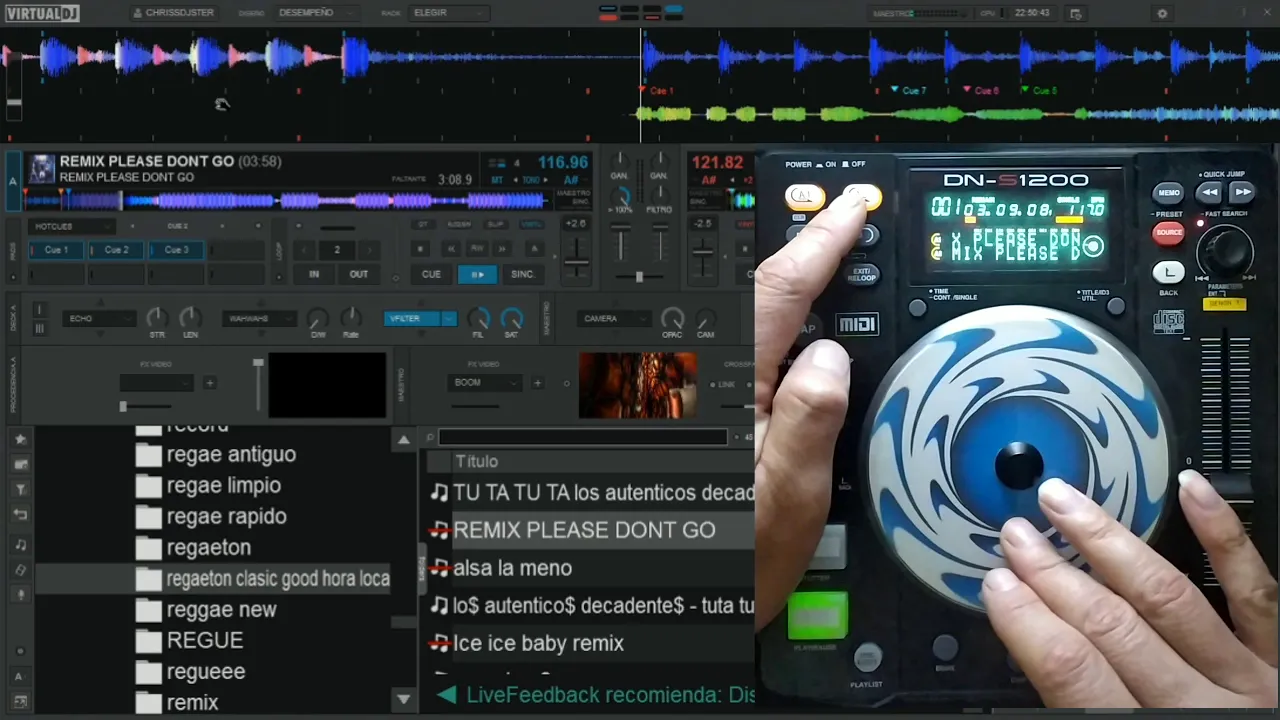Image resolution: width=1280 pixels, height=720 pixels.
Task: Click the folder sidebar icon below the star
Action: (20, 465)
